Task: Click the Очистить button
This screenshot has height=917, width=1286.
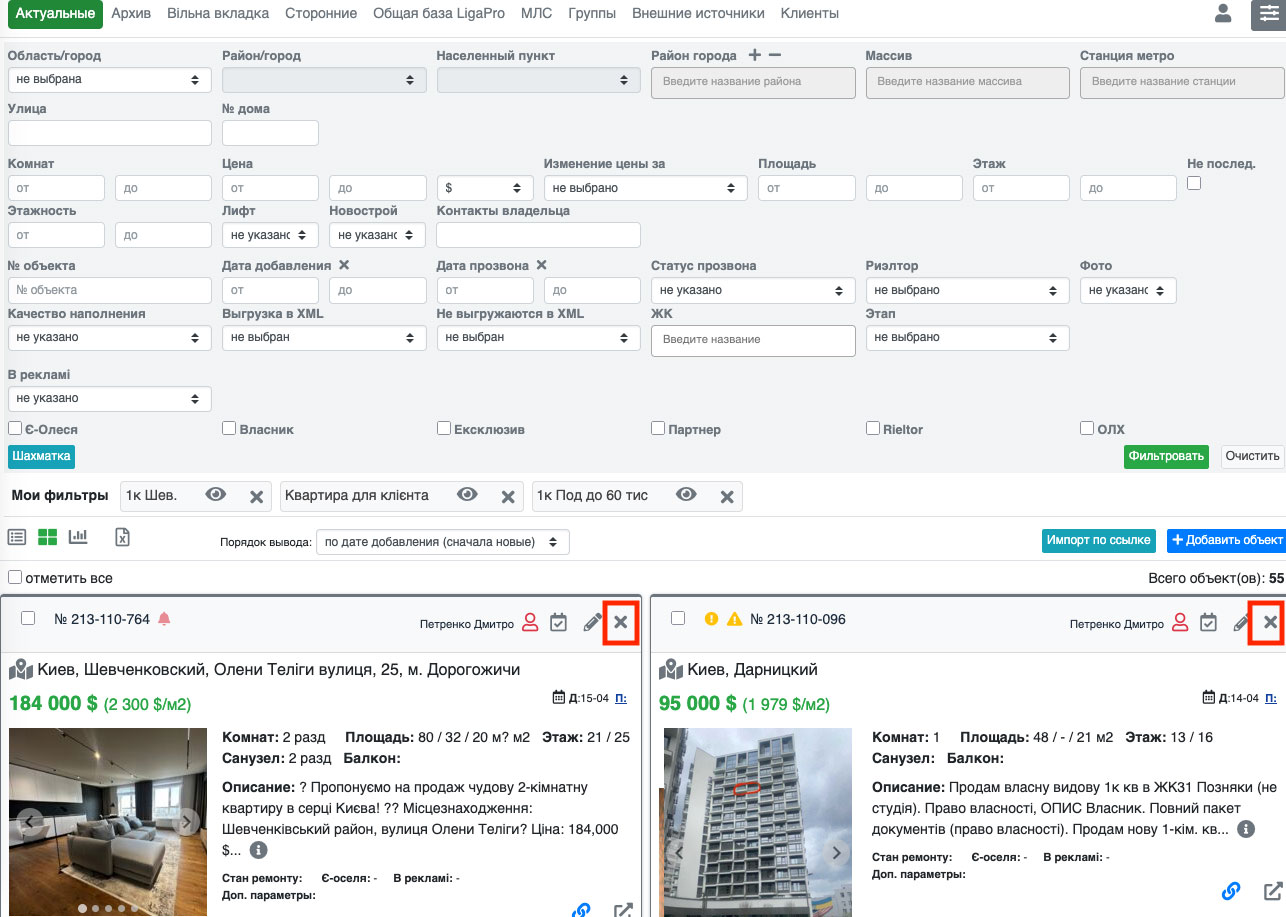Action: coord(1253,457)
